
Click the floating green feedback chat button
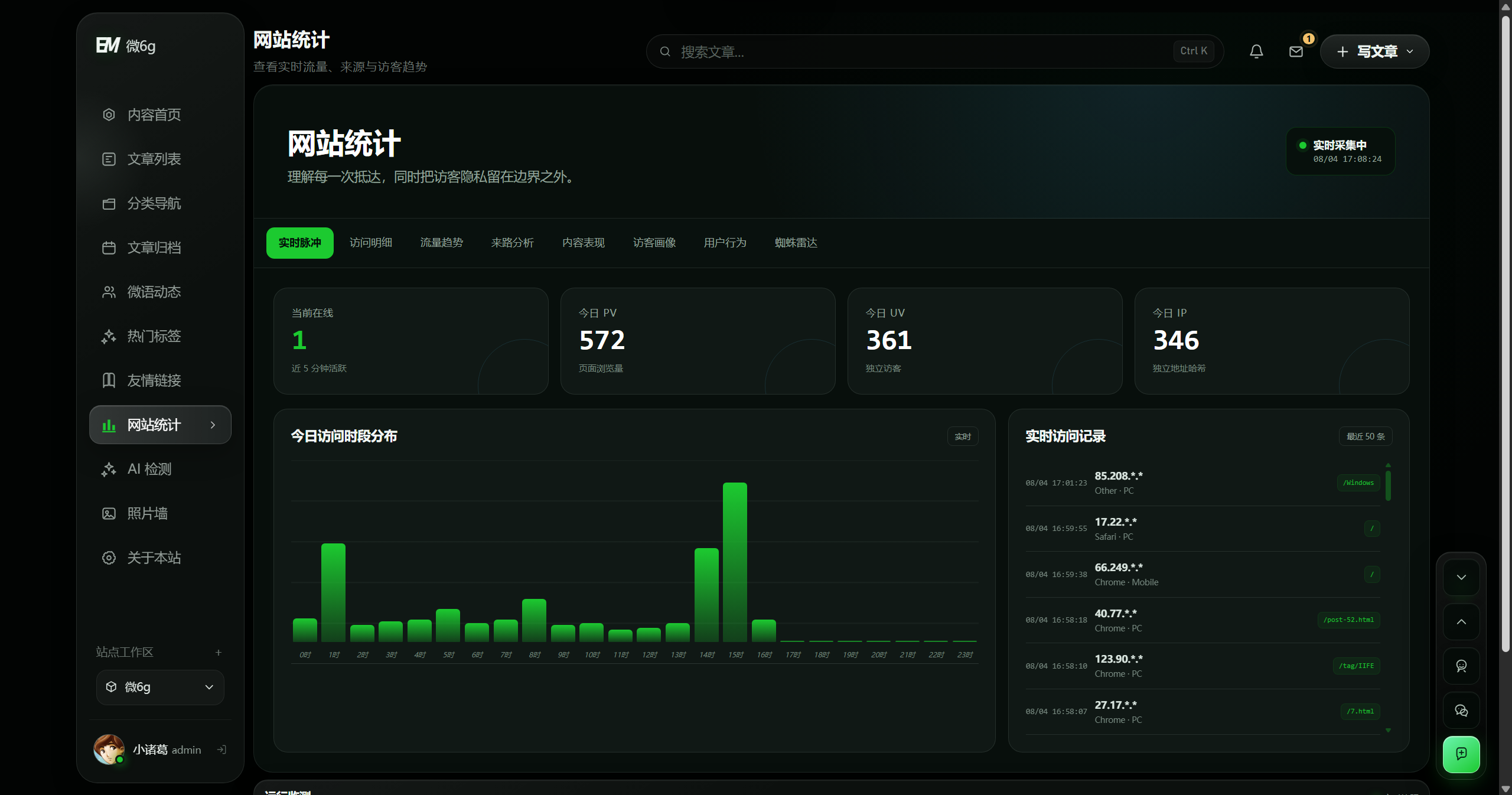[1461, 754]
